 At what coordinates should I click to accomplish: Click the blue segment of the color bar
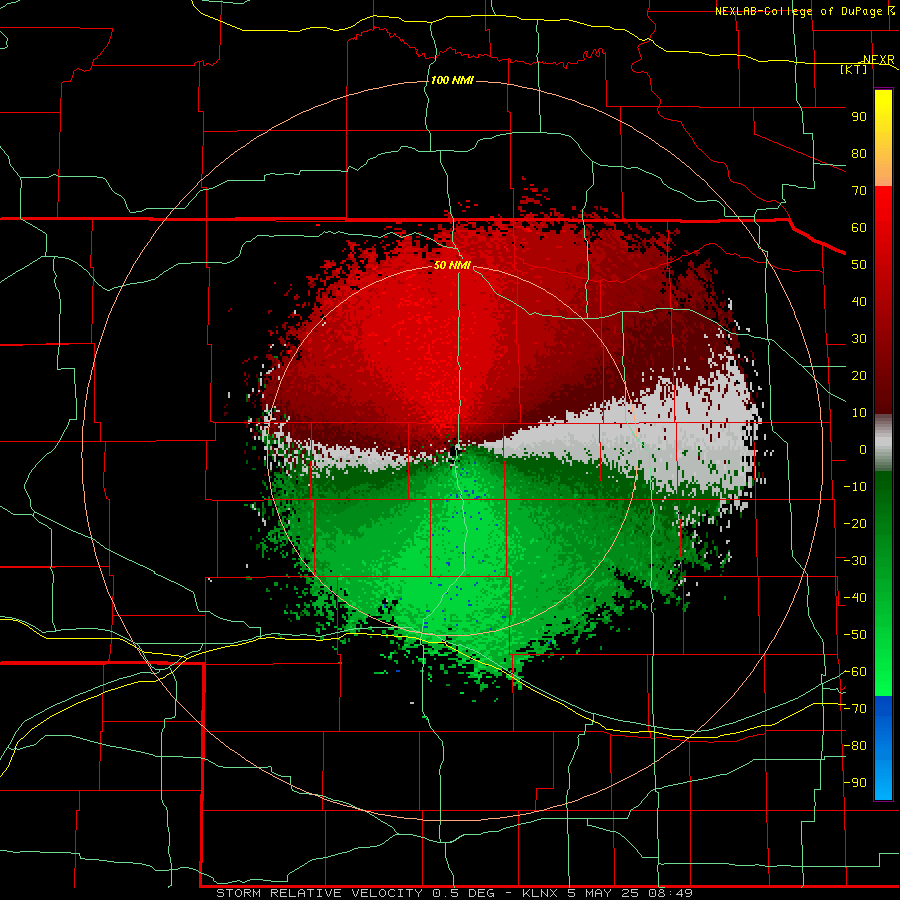click(x=883, y=747)
